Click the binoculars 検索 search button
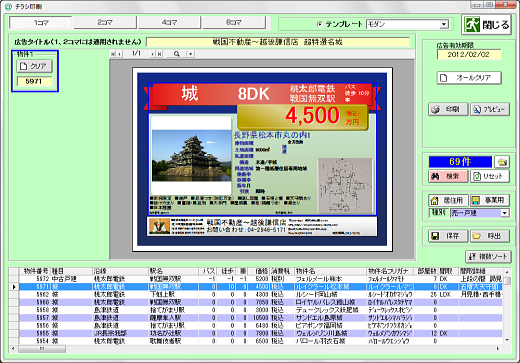This screenshot has height=363, width=520. click(x=448, y=176)
